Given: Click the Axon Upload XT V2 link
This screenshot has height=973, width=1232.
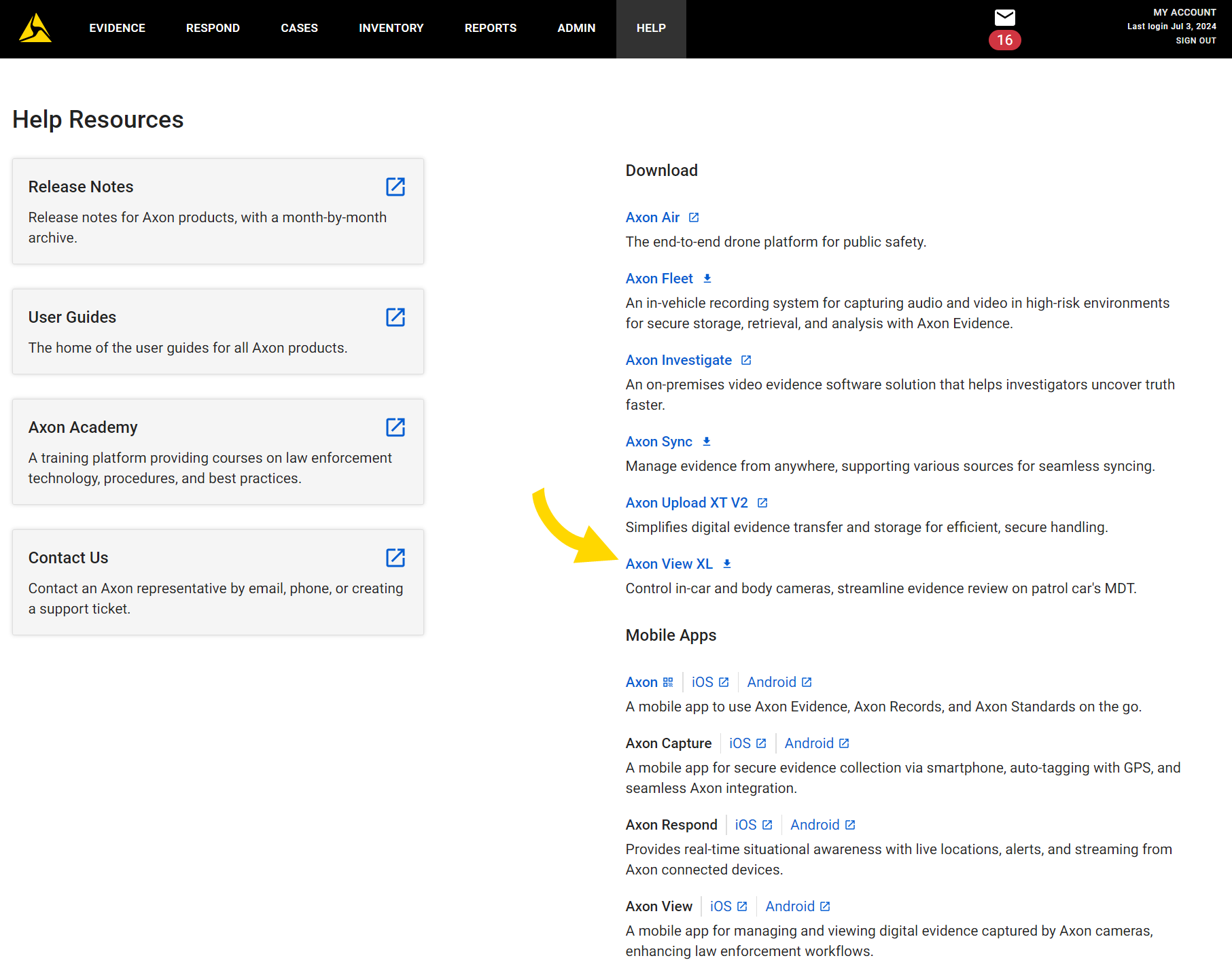Looking at the screenshot, I should (687, 503).
